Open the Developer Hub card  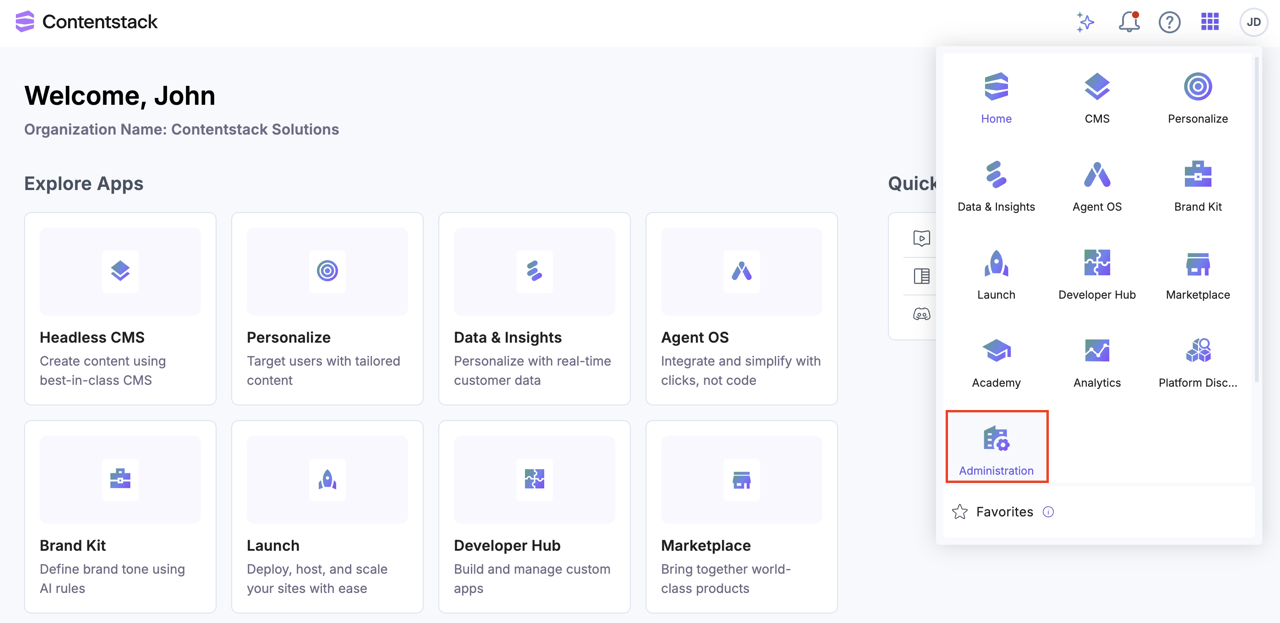pyautogui.click(x=534, y=516)
